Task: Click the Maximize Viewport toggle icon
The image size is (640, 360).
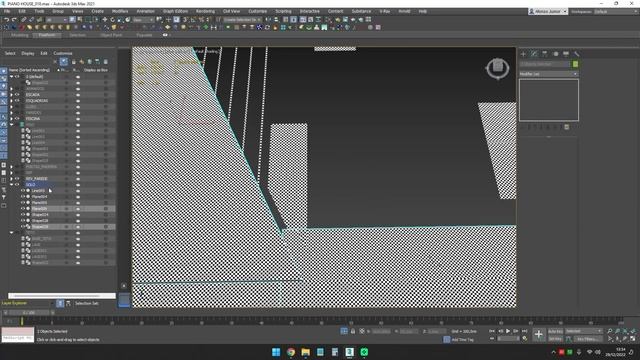Action: (x=633, y=339)
